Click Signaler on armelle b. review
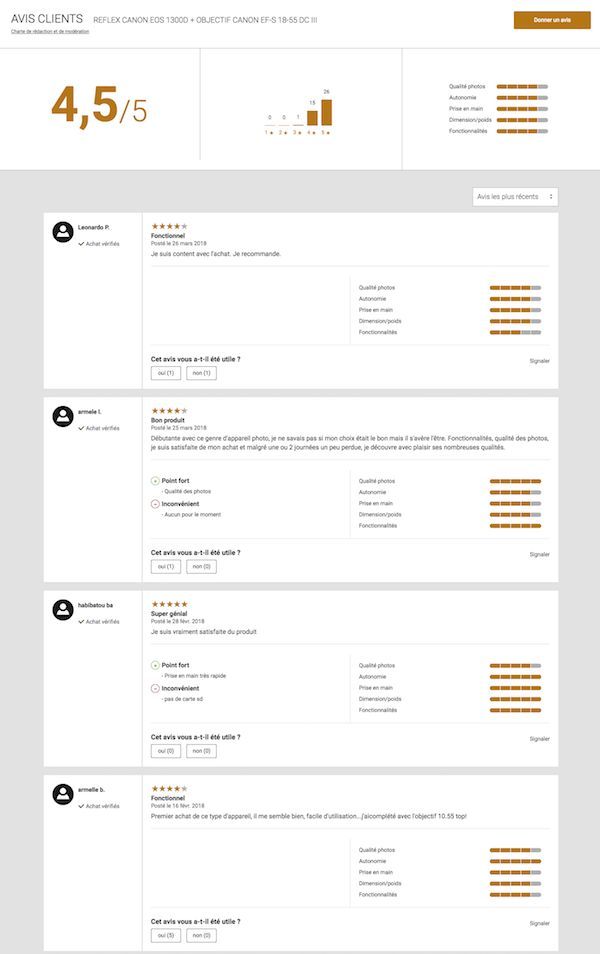The height and width of the screenshot is (954, 600). click(539, 923)
